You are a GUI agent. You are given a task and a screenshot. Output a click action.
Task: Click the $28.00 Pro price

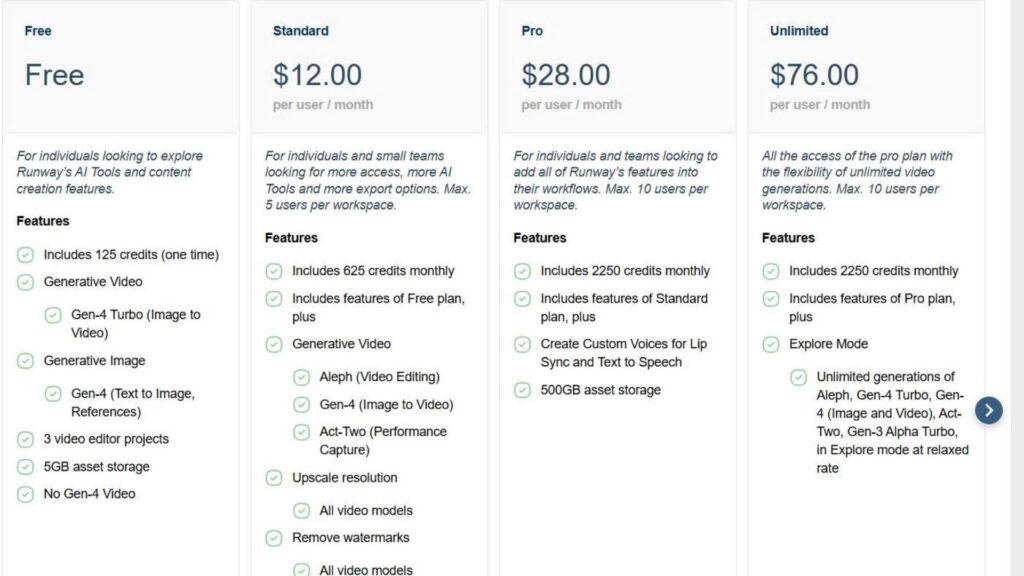tap(565, 75)
